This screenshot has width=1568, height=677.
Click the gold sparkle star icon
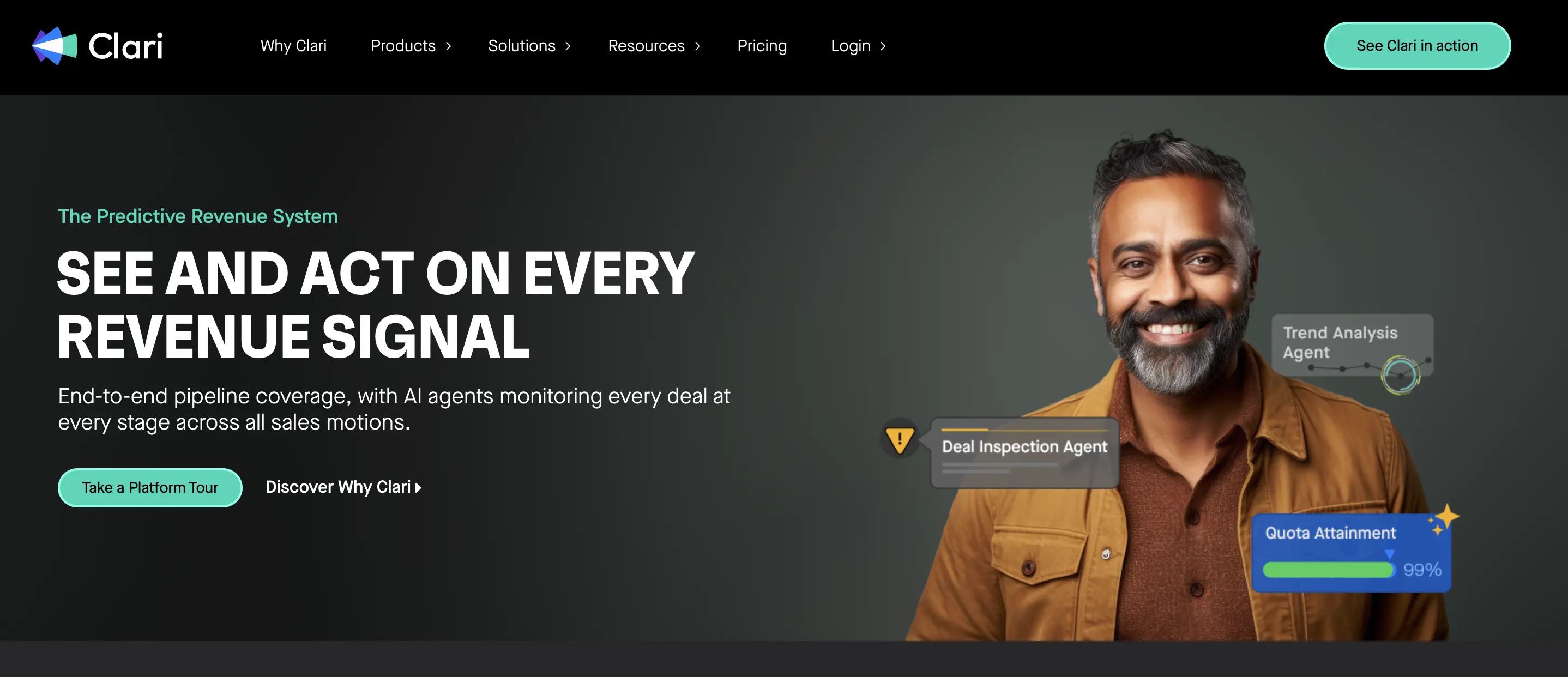click(x=1444, y=519)
